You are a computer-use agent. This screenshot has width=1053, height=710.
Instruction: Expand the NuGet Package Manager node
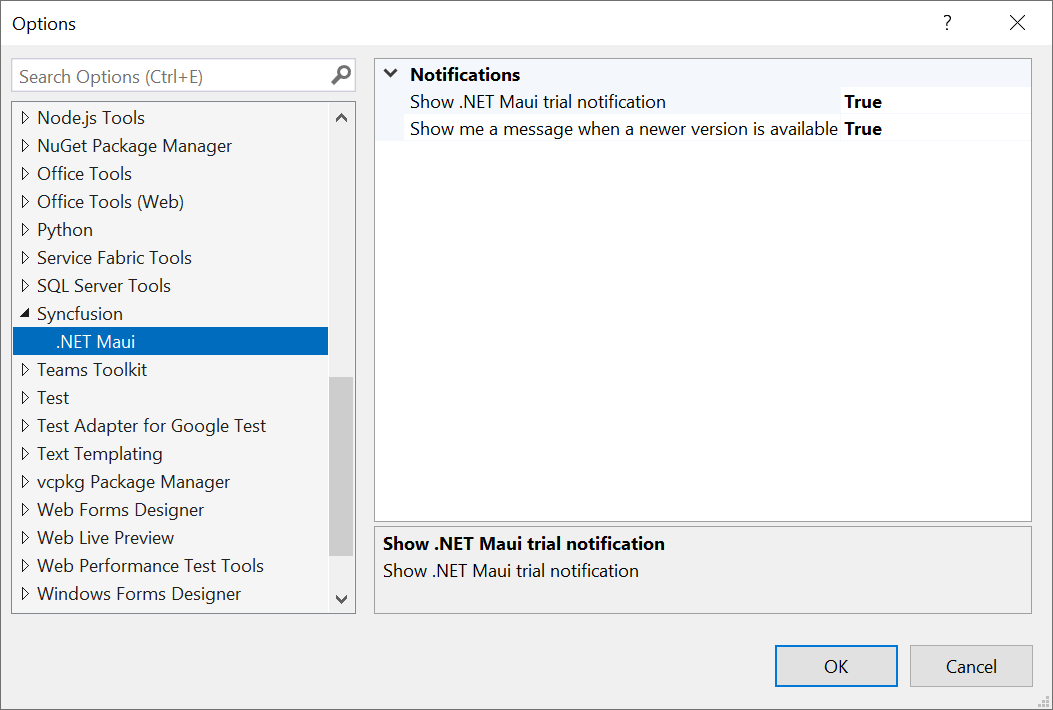pyautogui.click(x=25, y=146)
